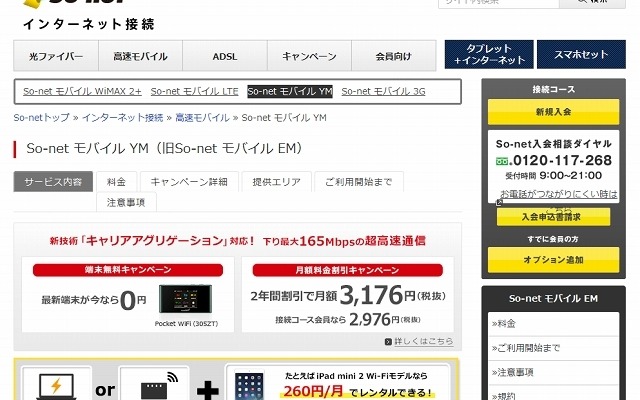Viewport: 640px width, 400px height.
Task: Switch to the ご利用開始まで tab
Action: 359,182
